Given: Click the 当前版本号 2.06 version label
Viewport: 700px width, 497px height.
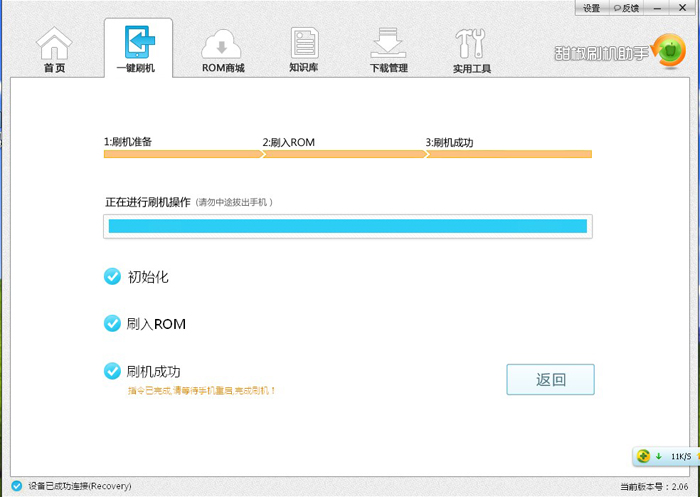Looking at the screenshot, I should (x=654, y=486).
